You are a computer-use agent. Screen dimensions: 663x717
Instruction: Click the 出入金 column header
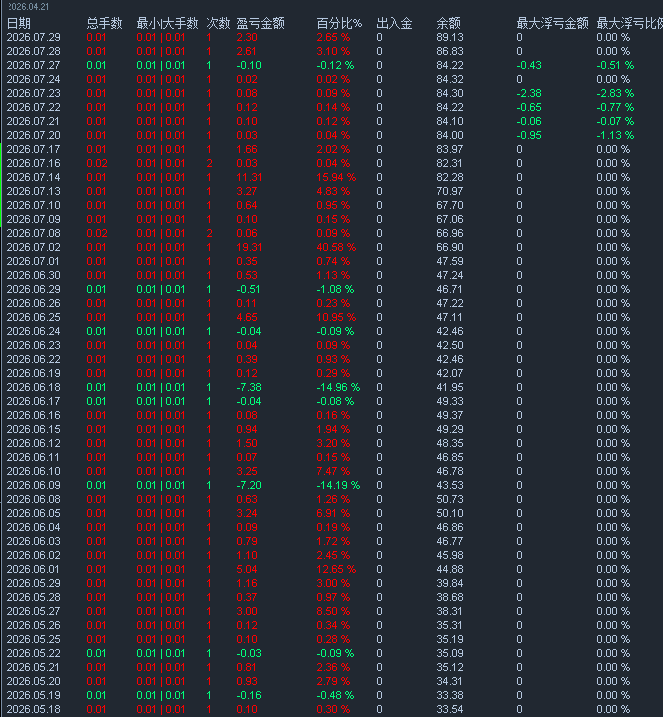click(394, 23)
